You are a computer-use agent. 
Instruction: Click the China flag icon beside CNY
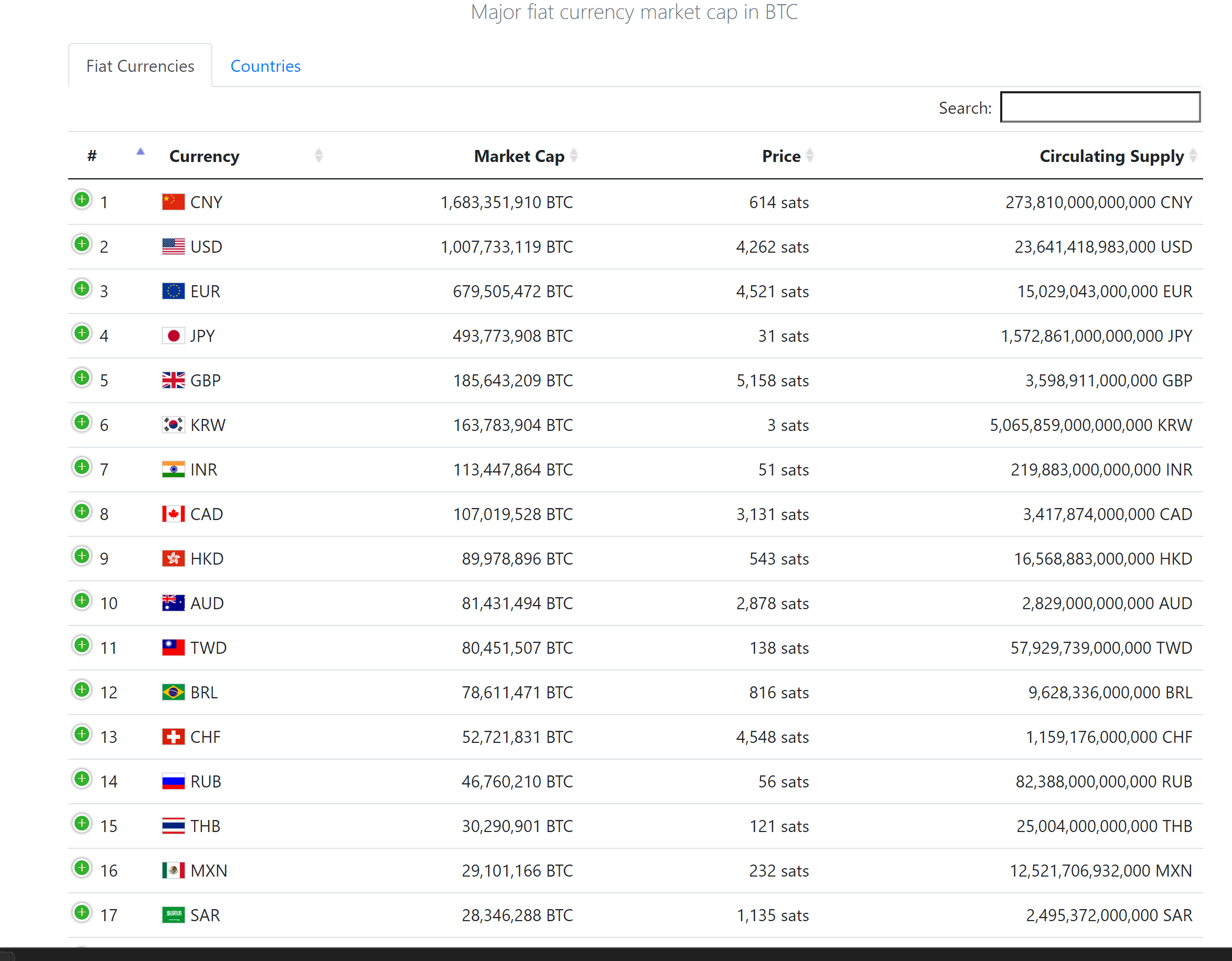[173, 202]
